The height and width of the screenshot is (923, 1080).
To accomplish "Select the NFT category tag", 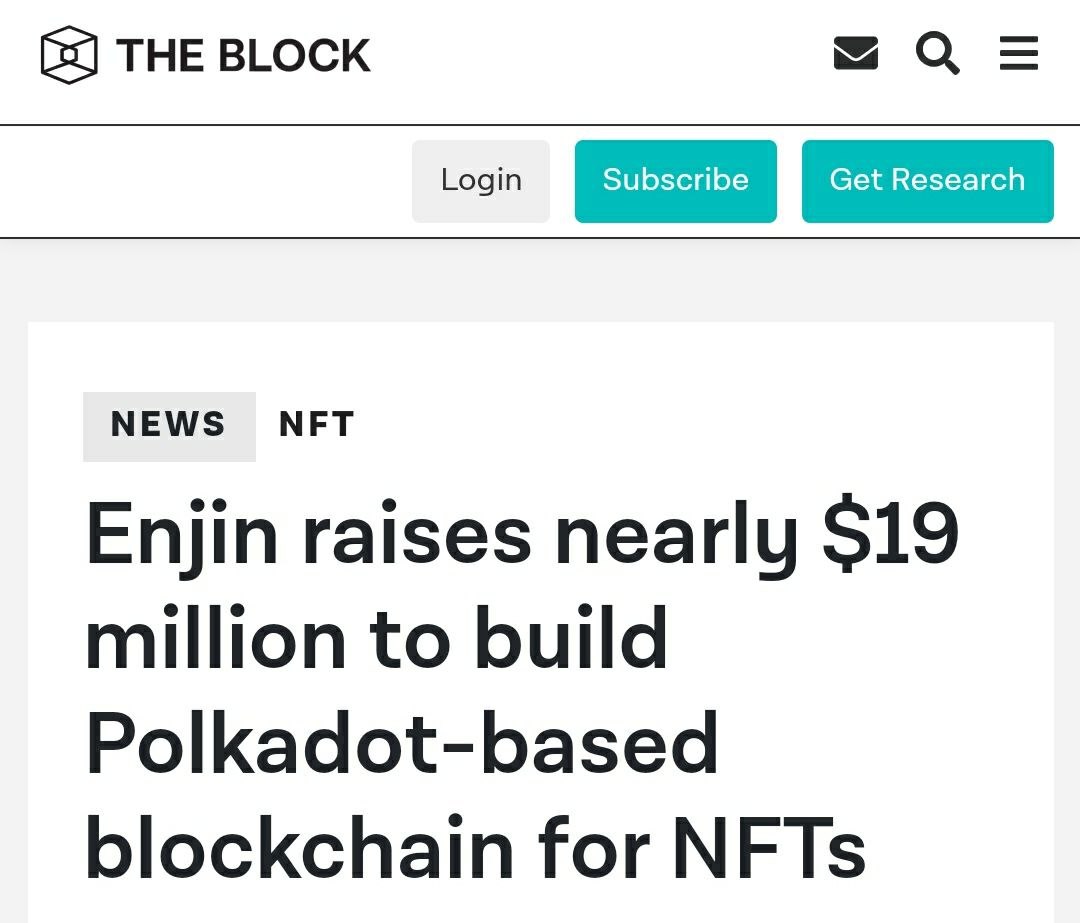I will tap(317, 424).
